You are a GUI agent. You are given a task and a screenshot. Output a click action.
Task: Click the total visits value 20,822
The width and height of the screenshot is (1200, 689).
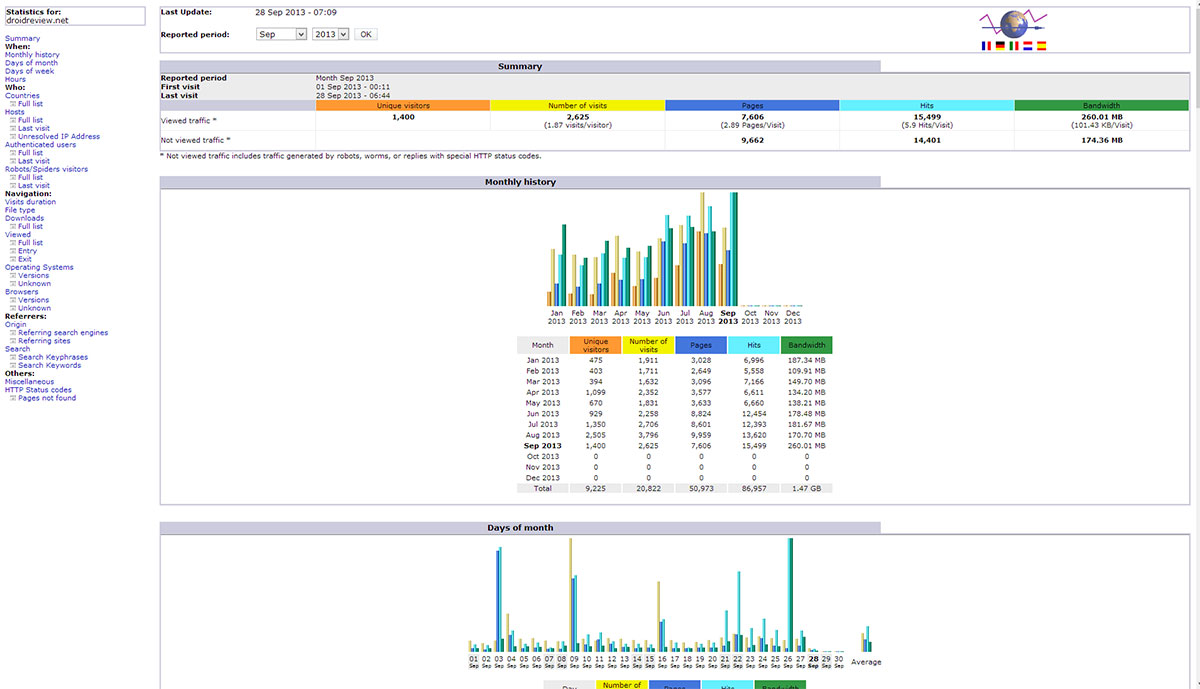648,489
